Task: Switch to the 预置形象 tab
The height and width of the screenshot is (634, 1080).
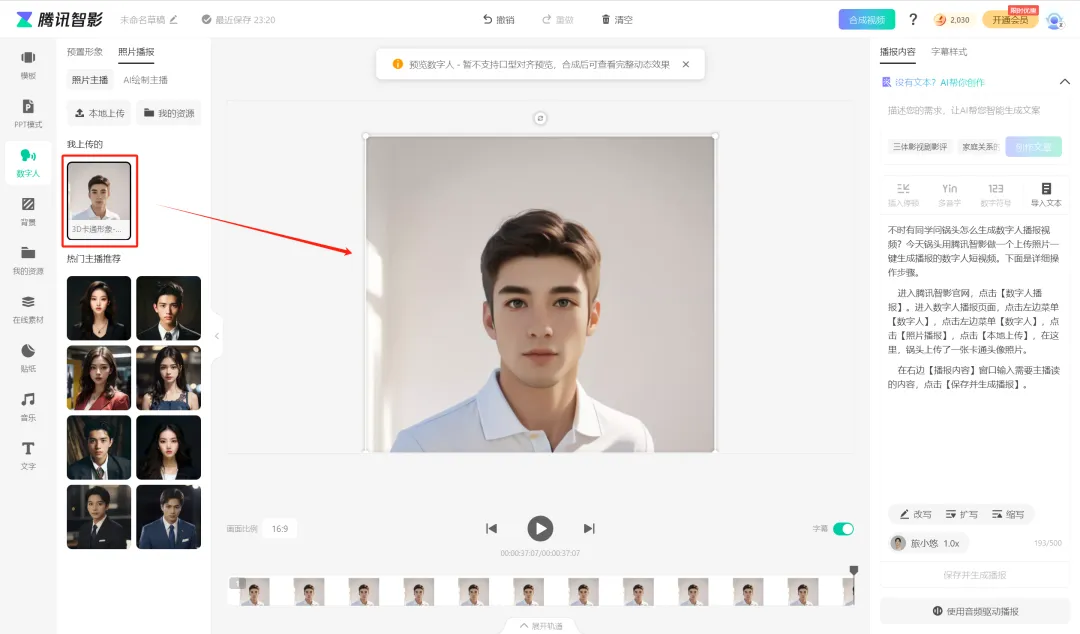Action: (x=85, y=52)
